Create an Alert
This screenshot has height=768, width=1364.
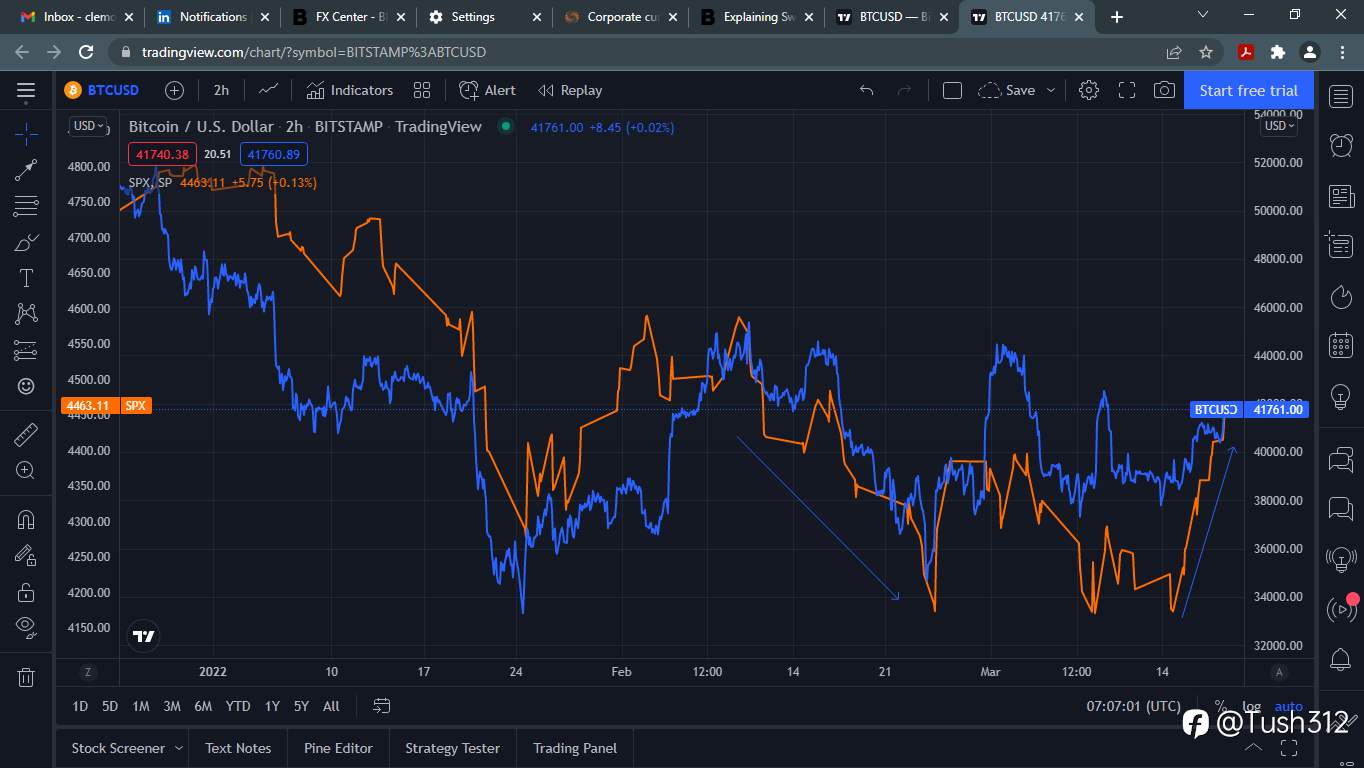pyautogui.click(x=487, y=90)
